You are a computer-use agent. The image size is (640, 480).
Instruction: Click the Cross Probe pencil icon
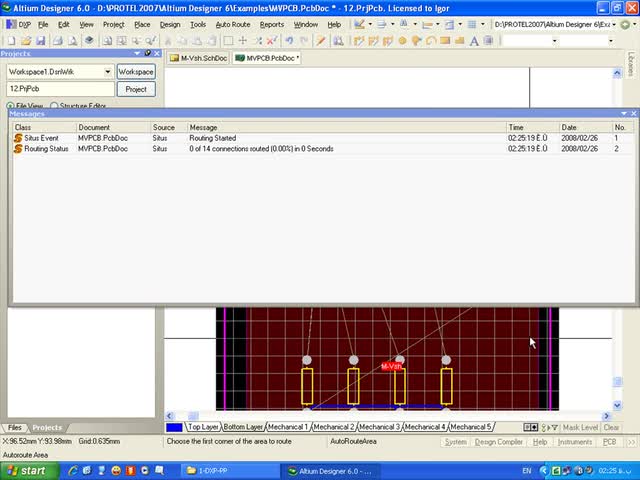point(320,40)
